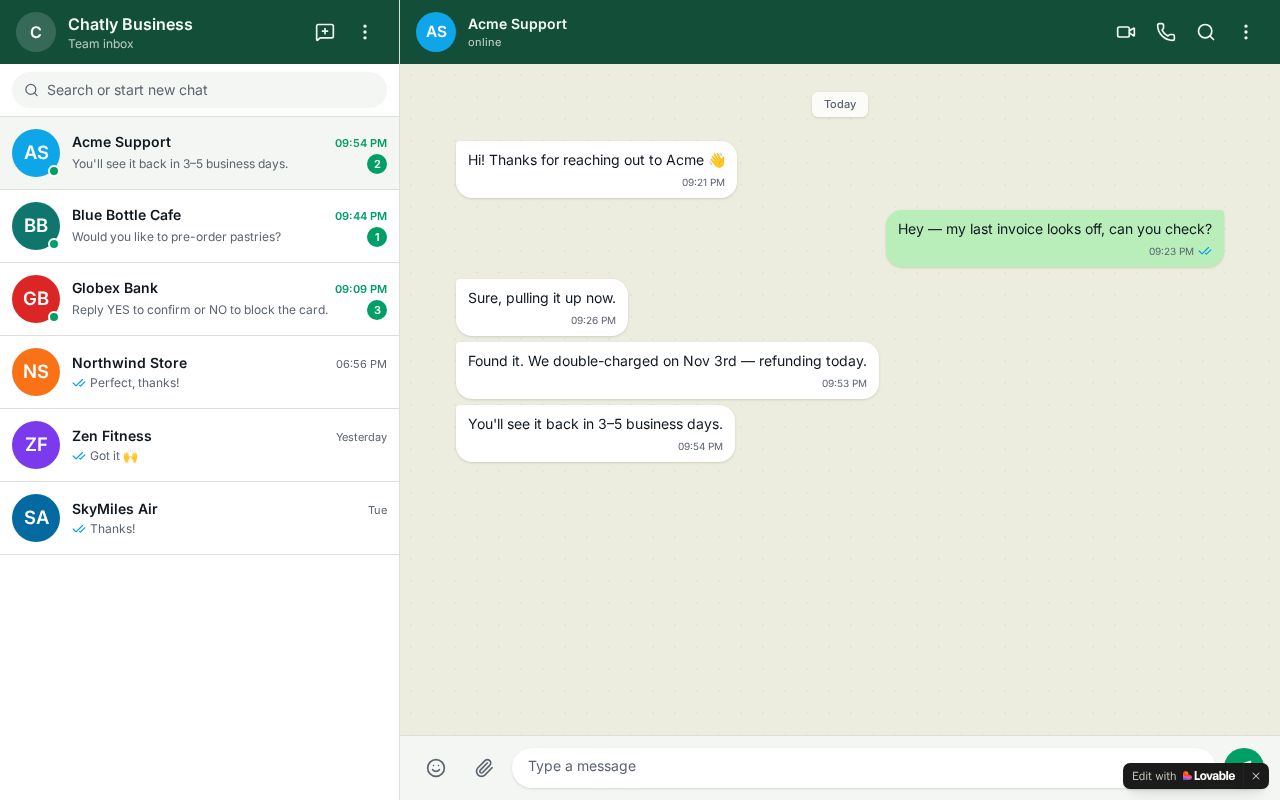Click the Chatly Business profile avatar
This screenshot has height=800, width=1280.
(36, 32)
